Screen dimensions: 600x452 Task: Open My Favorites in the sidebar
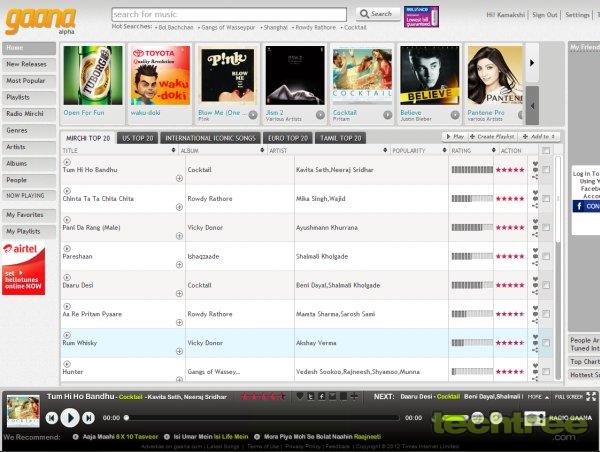click(x=29, y=215)
